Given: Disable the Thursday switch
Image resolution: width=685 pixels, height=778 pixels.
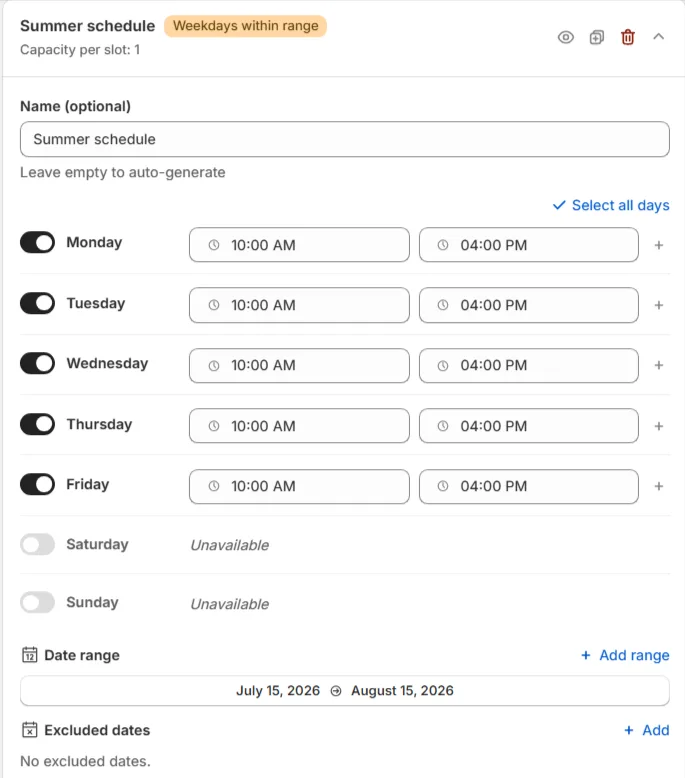Looking at the screenshot, I should pyautogui.click(x=37, y=424).
